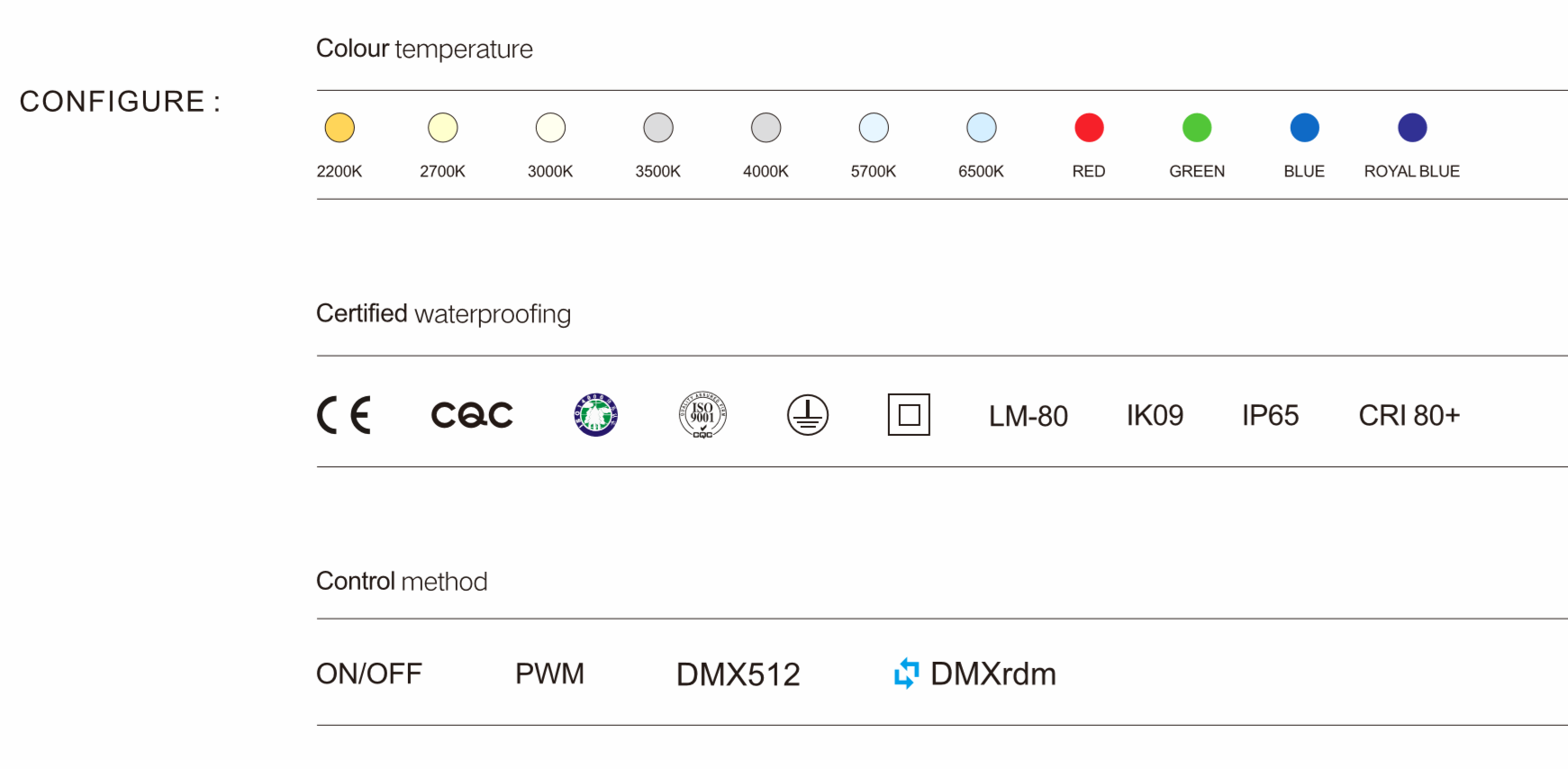Click the CE certification mark
The height and width of the screenshot is (769, 1568).
pos(344,415)
